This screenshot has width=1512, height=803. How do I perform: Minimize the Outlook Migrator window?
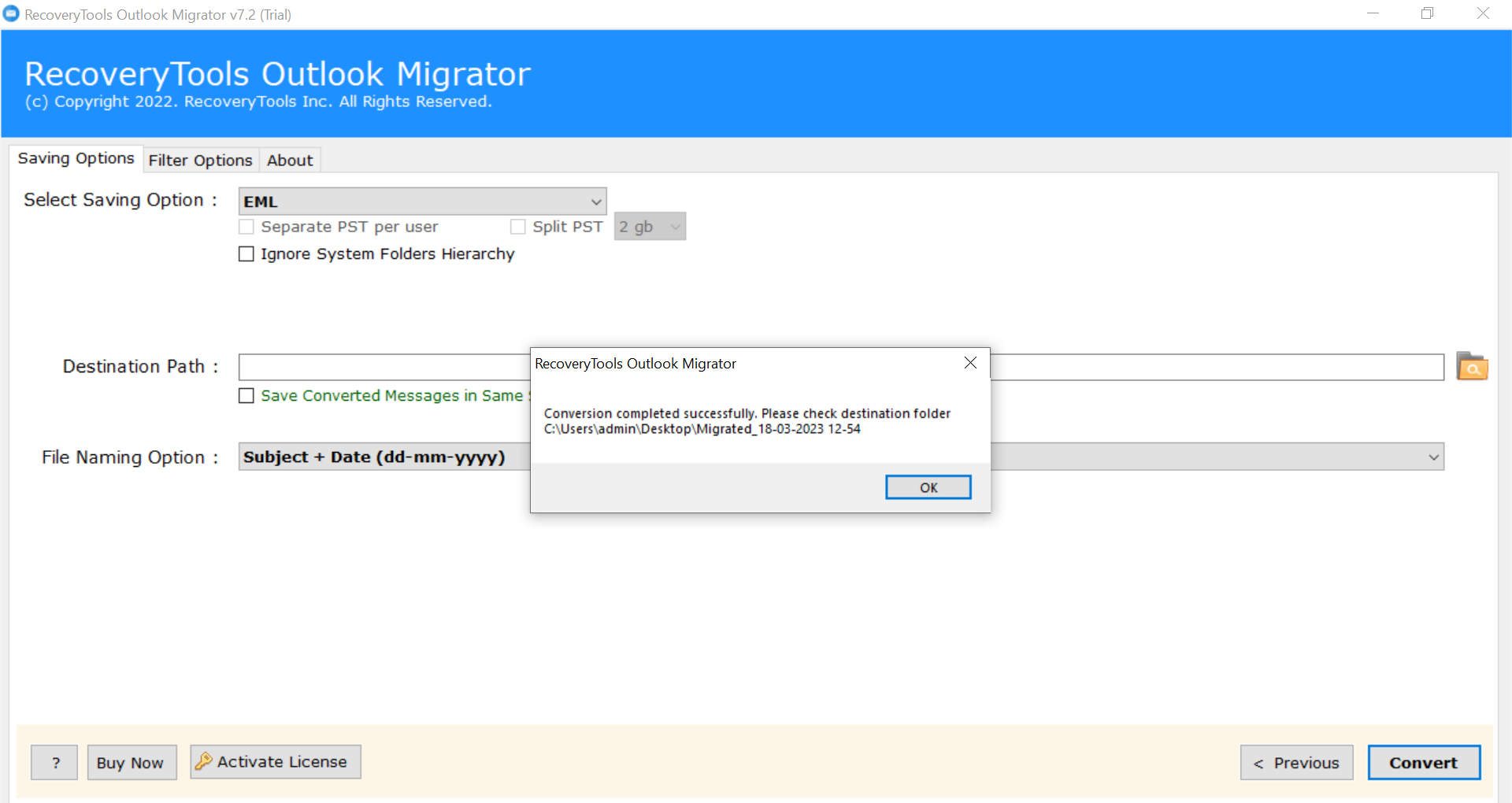point(1373,13)
